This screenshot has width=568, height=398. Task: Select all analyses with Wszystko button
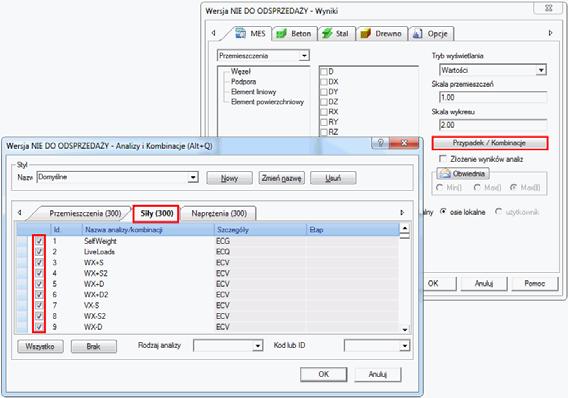[x=40, y=346]
